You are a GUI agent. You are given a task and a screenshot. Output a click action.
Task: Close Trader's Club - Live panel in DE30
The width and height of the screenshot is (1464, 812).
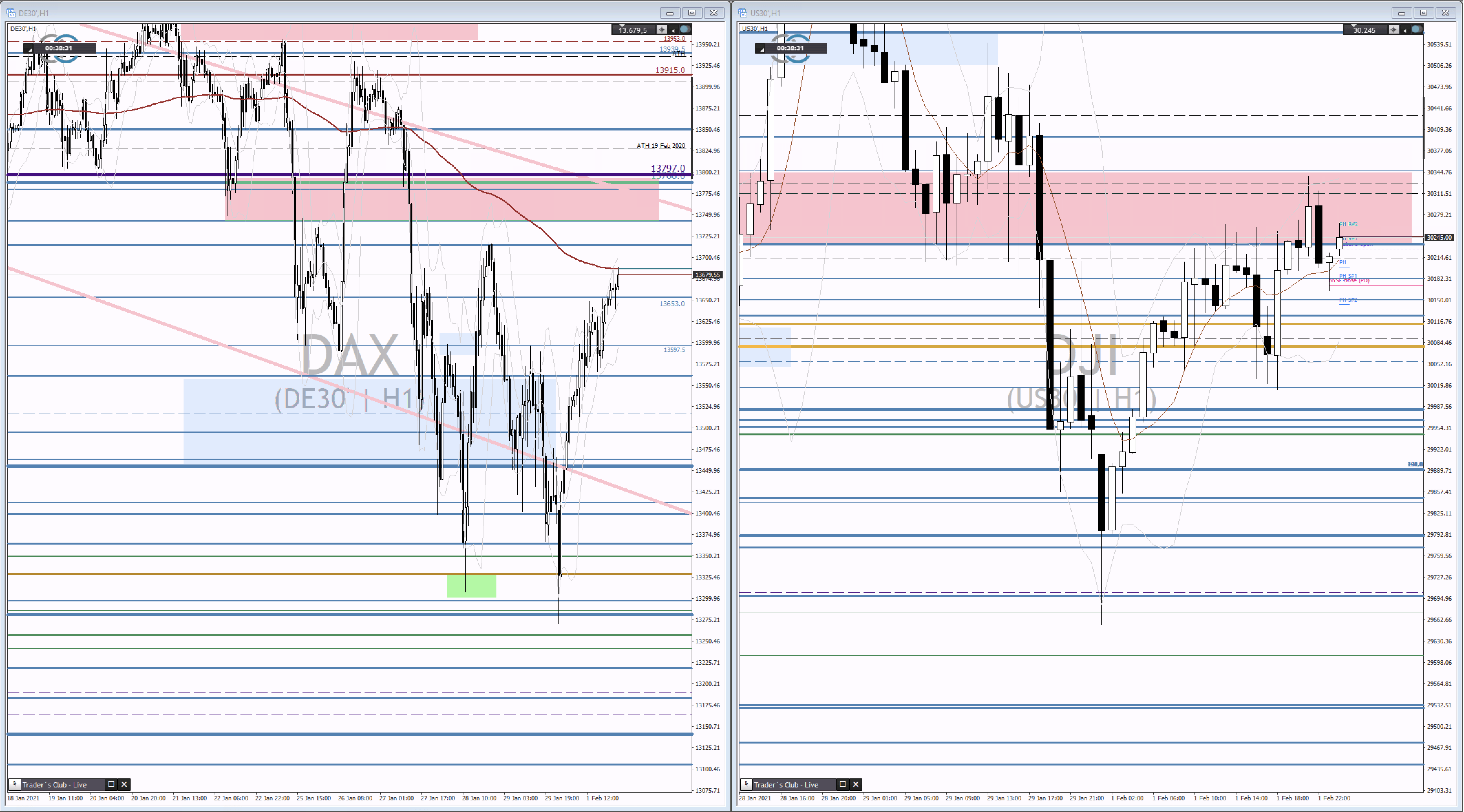pyautogui.click(x=124, y=784)
